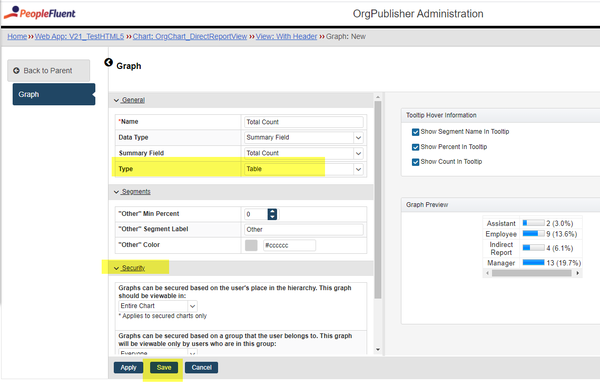This screenshot has height=386, width=600.
Task: Click the Tooltip Hover Information header
Action: [441, 115]
